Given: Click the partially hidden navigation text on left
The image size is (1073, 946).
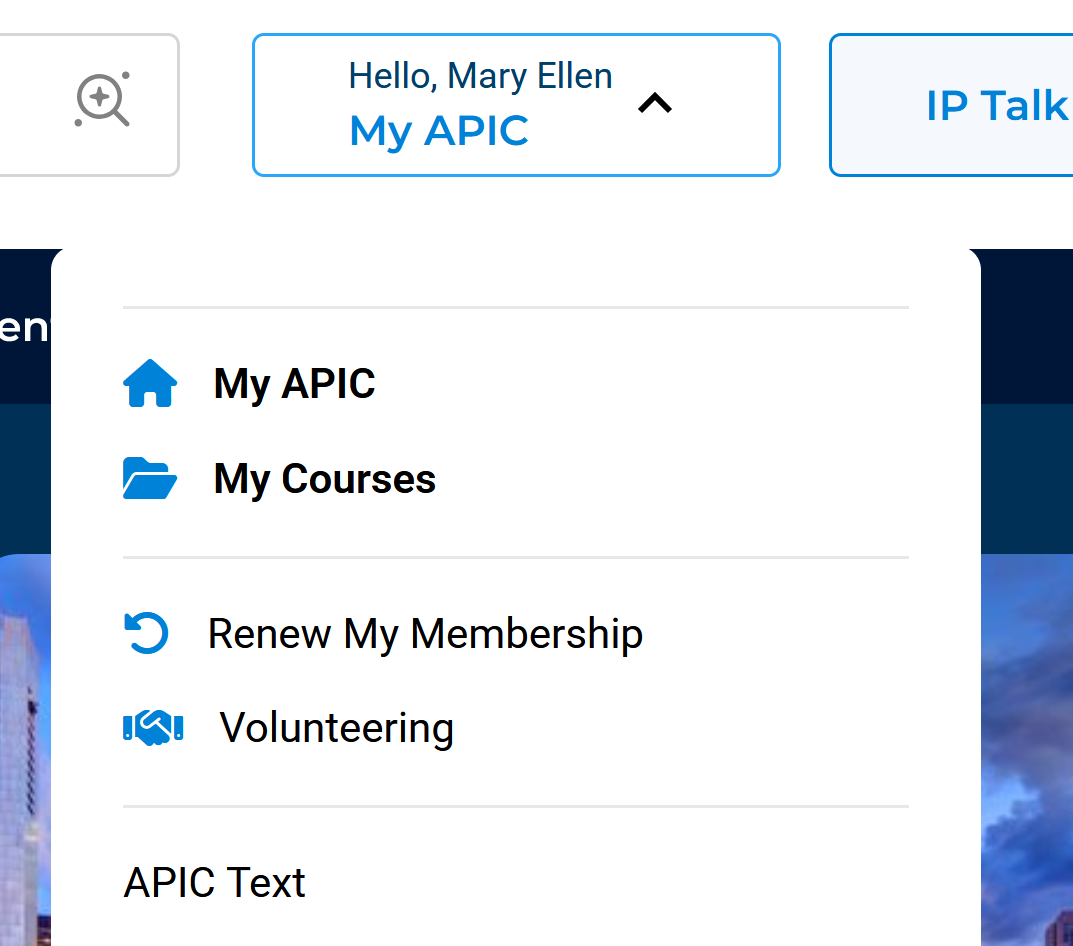Looking at the screenshot, I should (25, 327).
